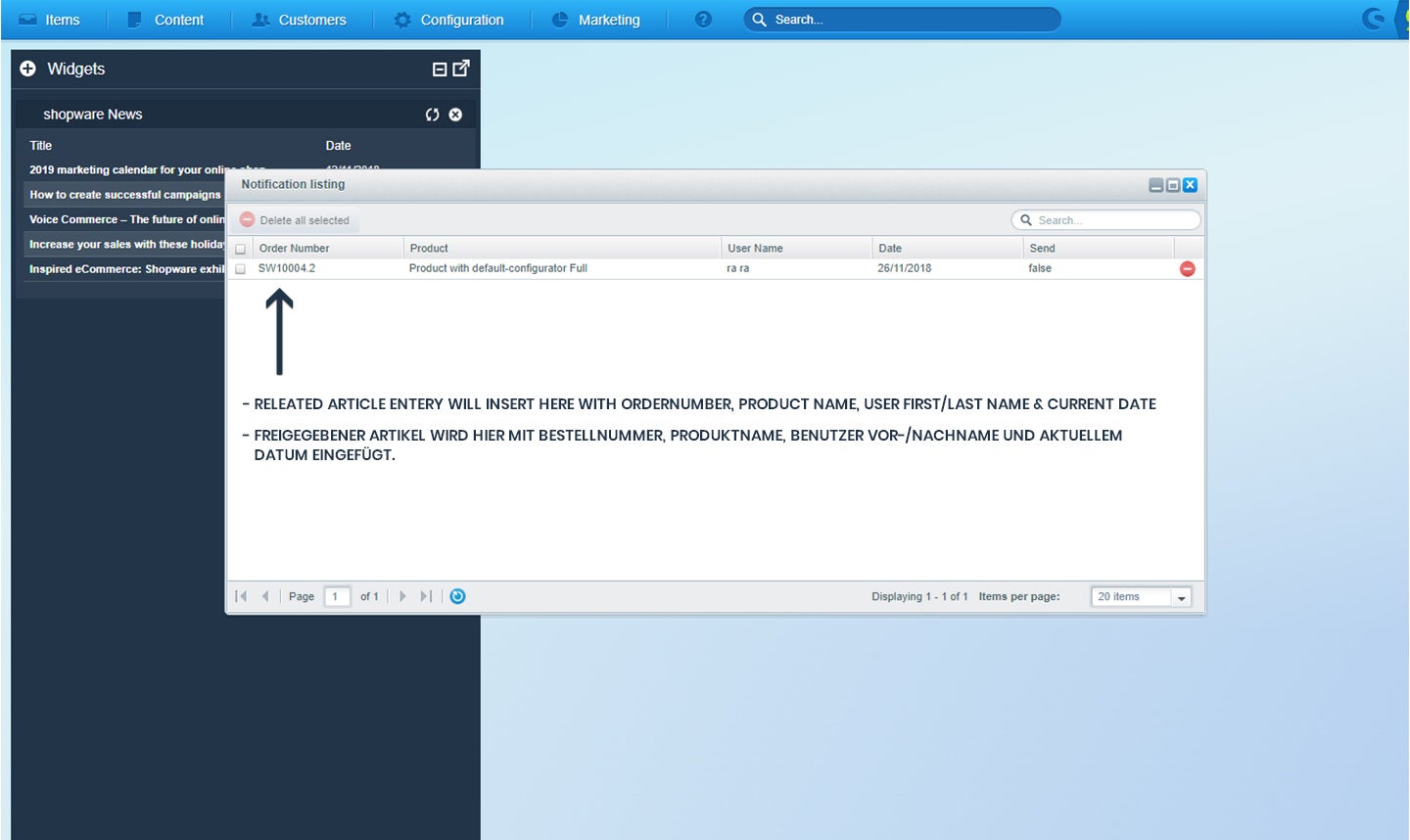Image resolution: width=1410 pixels, height=840 pixels.
Task: Go to previous page
Action: [265, 596]
